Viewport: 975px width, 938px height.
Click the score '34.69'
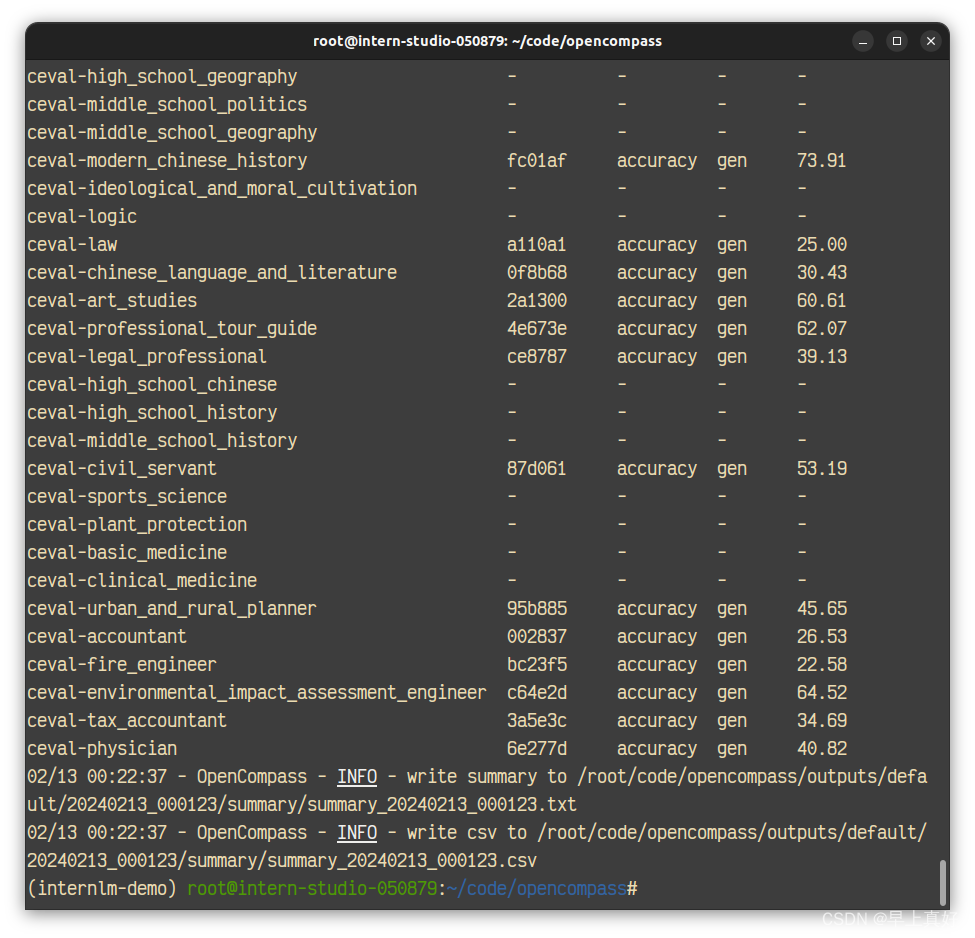821,720
